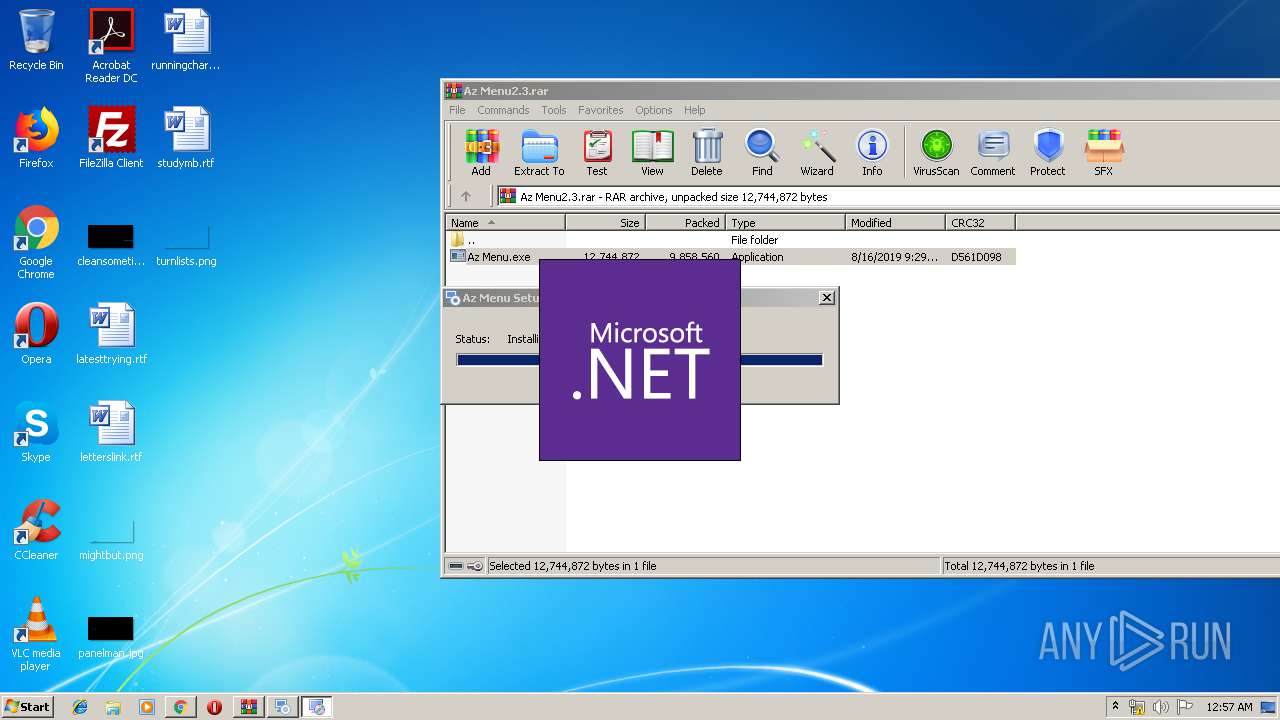
Task: Open Opera desktop shortcut
Action: point(36,334)
